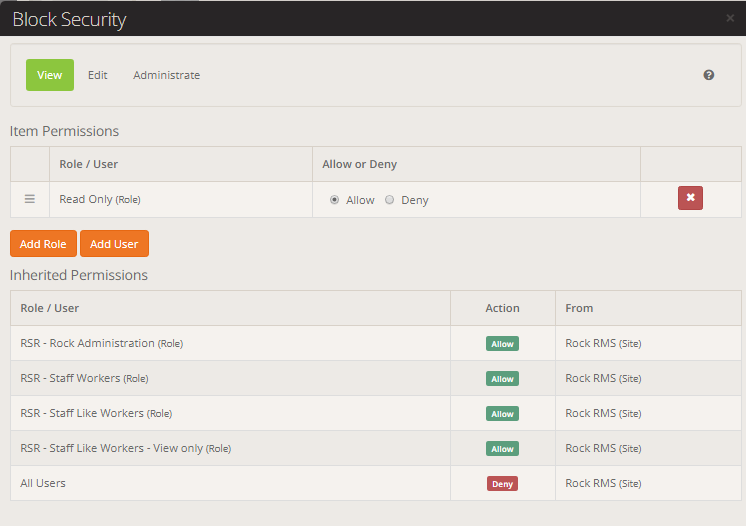Click the From column header
This screenshot has width=746, height=526.
tap(579, 308)
